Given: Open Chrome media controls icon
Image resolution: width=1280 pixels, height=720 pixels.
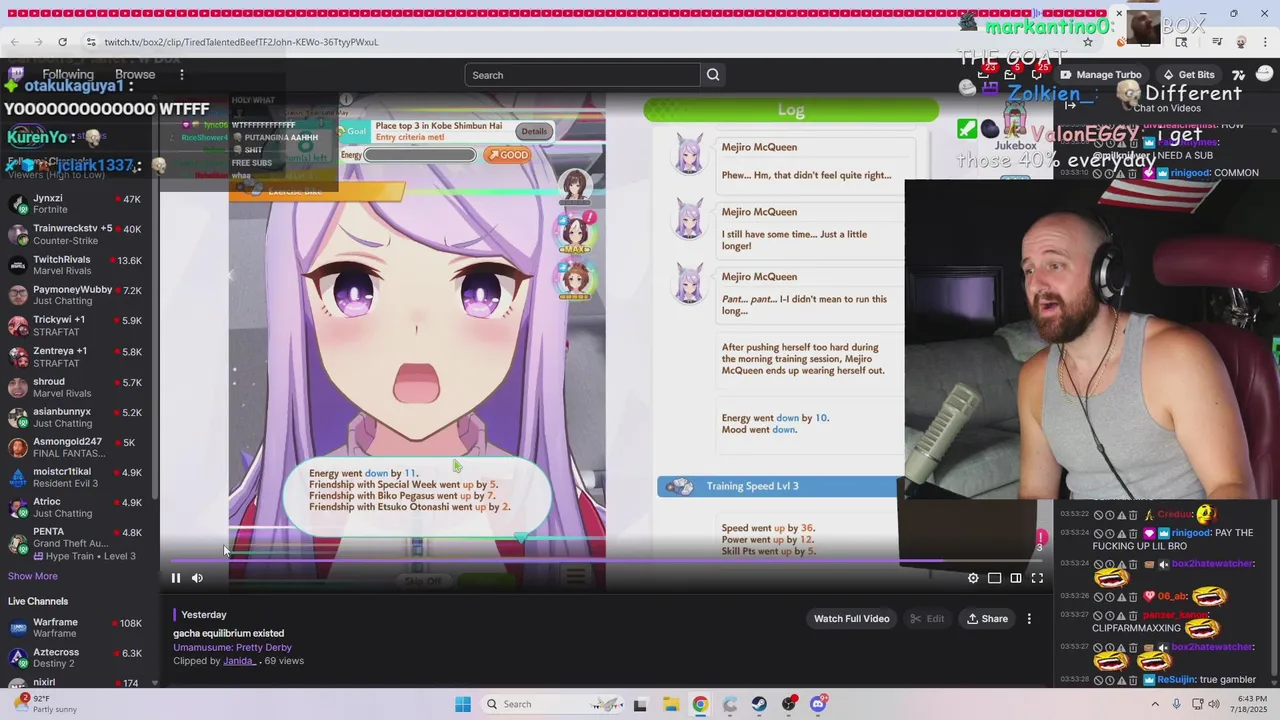Looking at the screenshot, I should (1217, 42).
